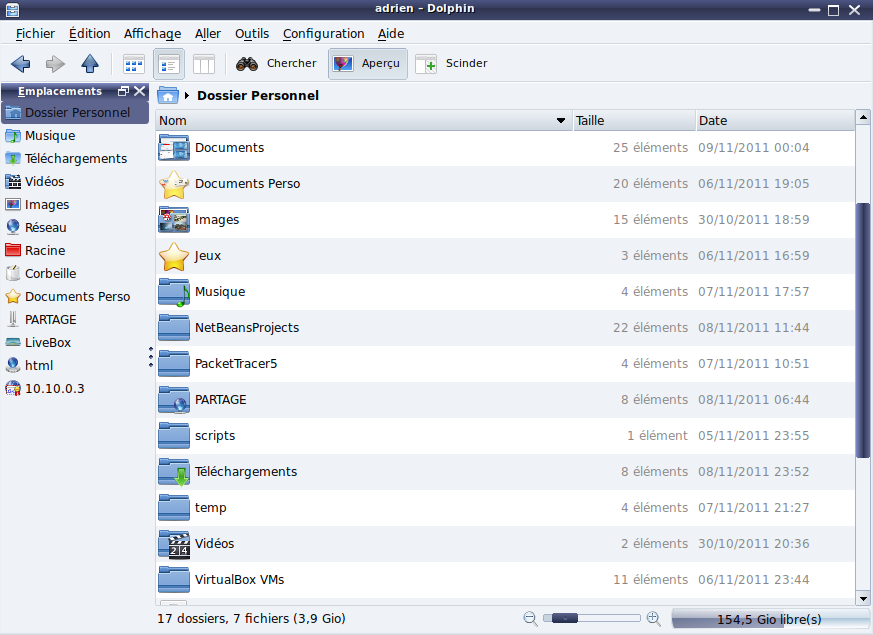Open the Outils menu
This screenshot has width=873, height=635.
coord(252,34)
